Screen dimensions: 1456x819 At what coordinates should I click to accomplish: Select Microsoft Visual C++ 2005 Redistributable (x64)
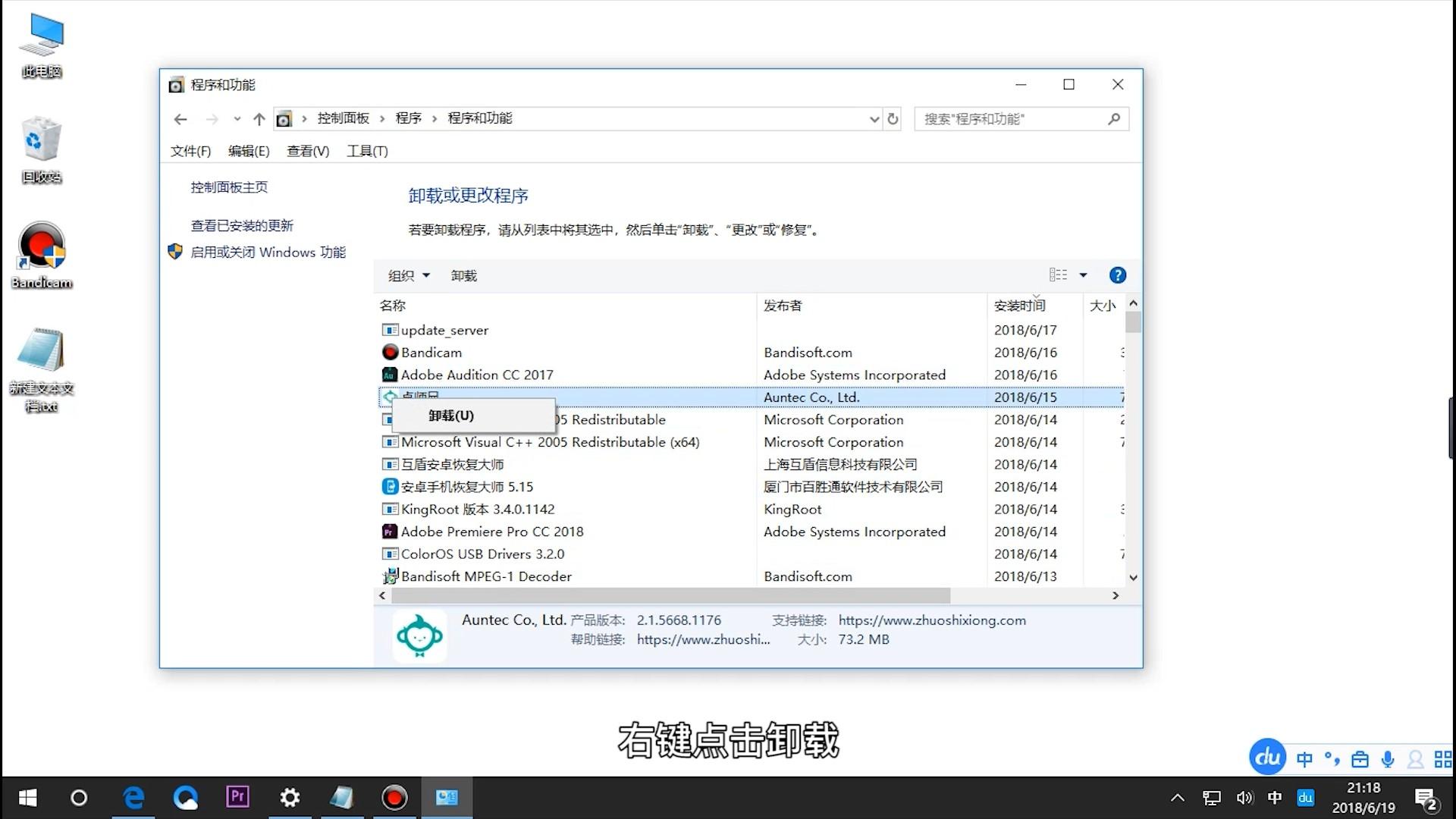click(751, 442)
